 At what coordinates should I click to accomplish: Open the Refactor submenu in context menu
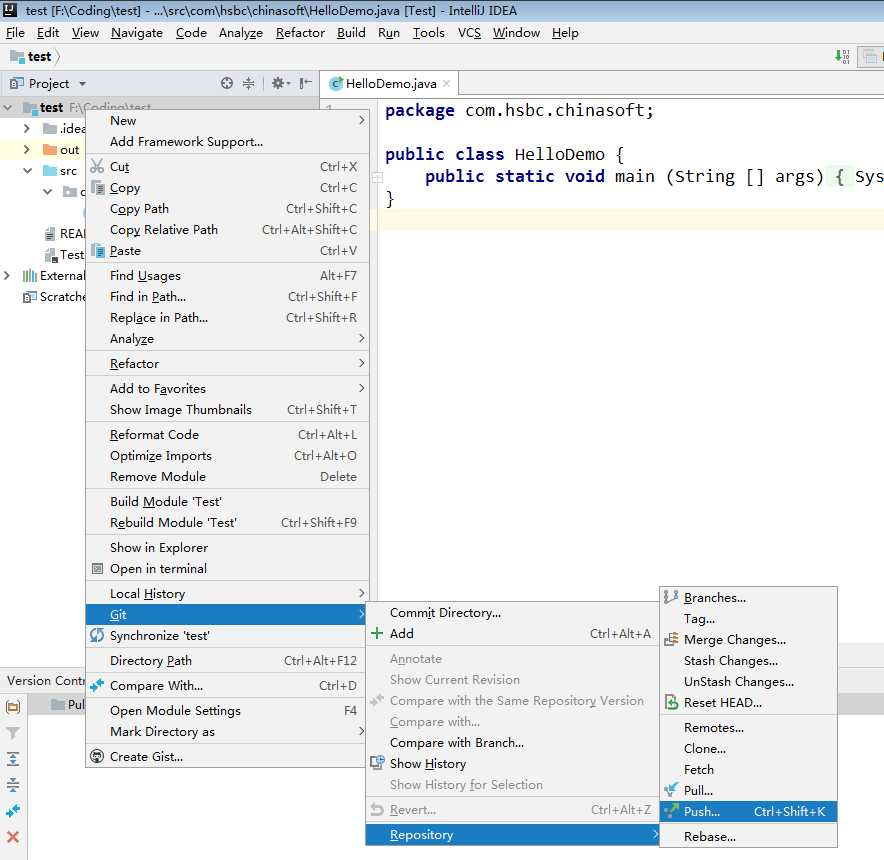(227, 363)
